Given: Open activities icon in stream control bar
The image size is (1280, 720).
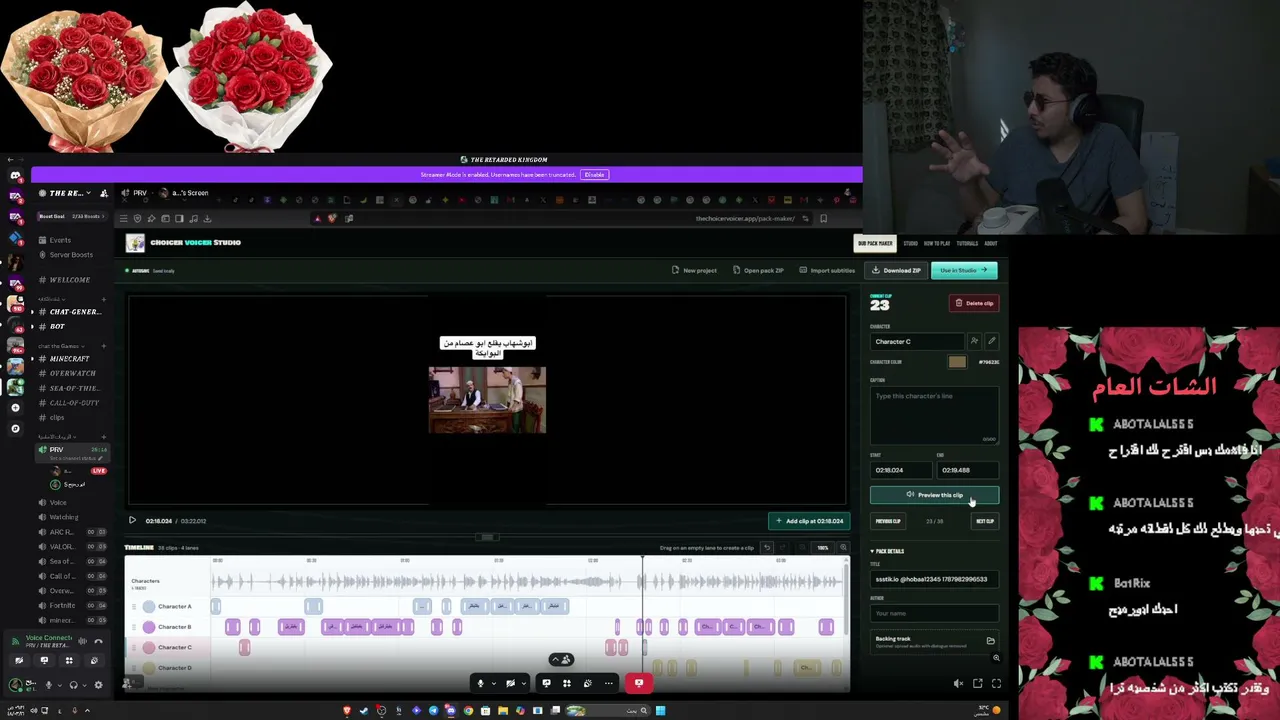Looking at the screenshot, I should (566, 683).
